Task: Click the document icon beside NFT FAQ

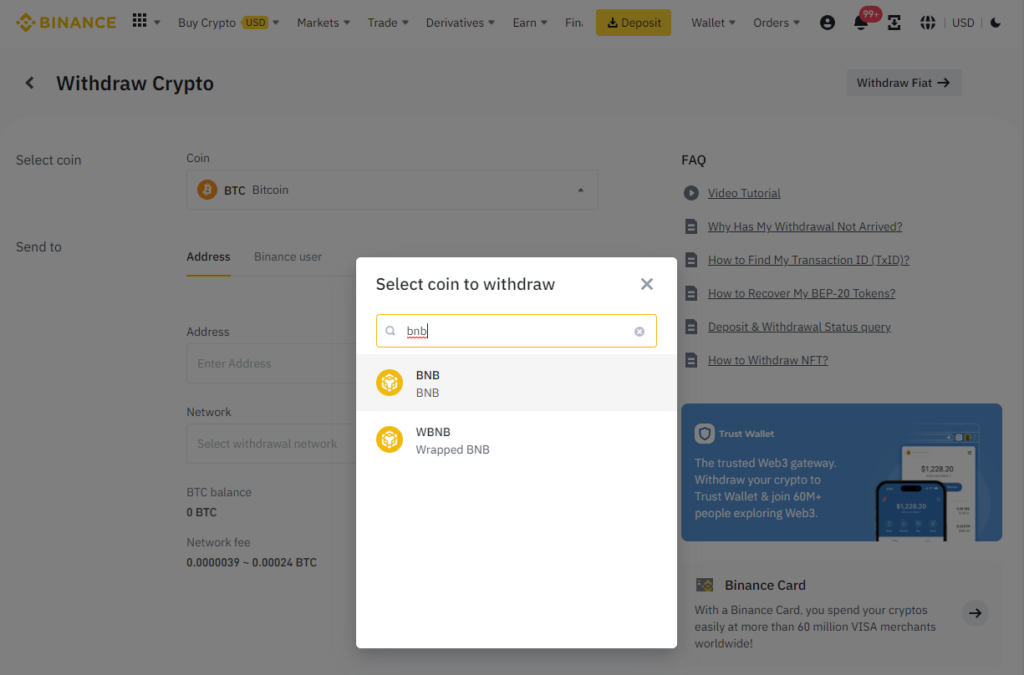Action: pyautogui.click(x=691, y=360)
